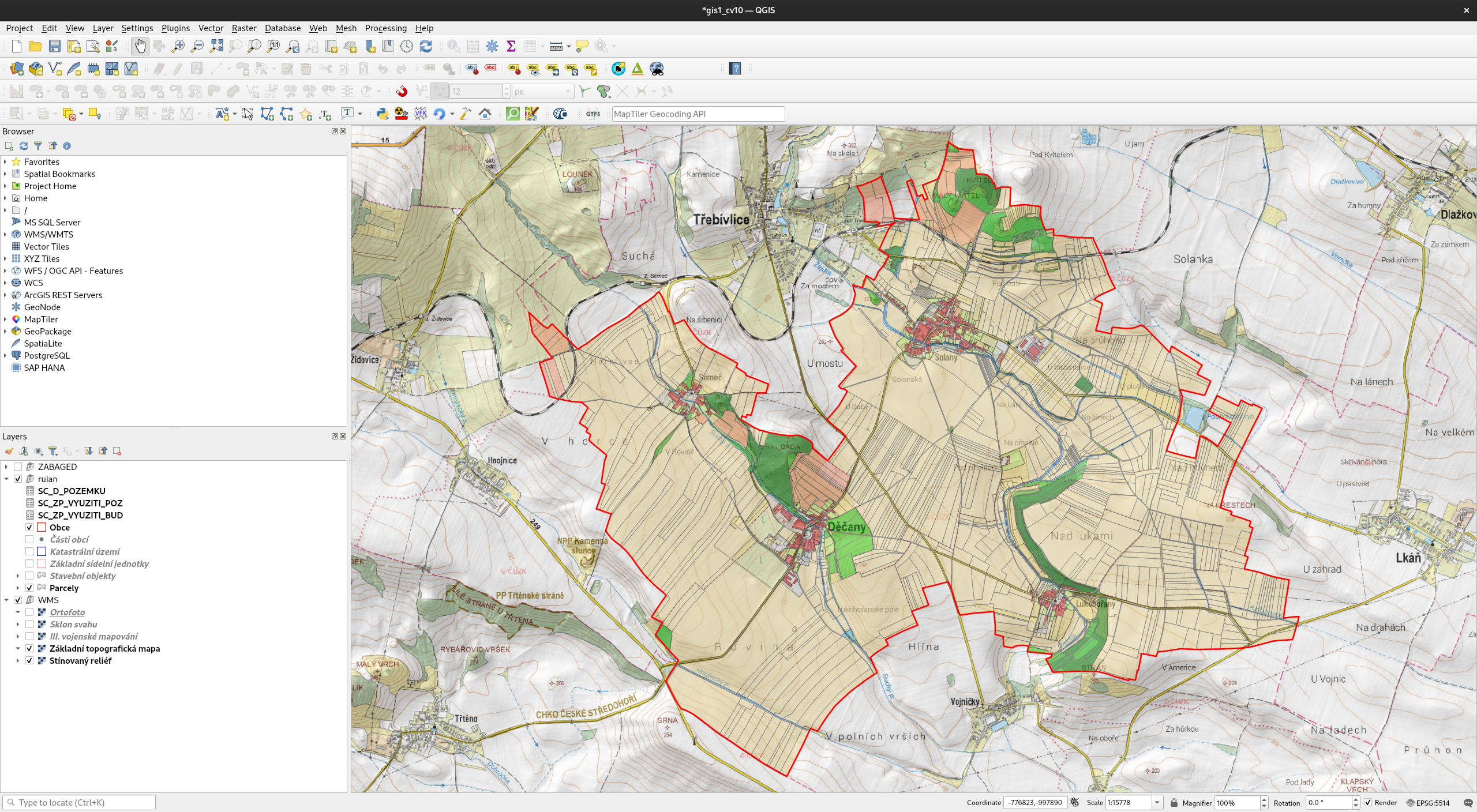Show the Ortofoto layer
The image size is (1477, 812).
29,612
